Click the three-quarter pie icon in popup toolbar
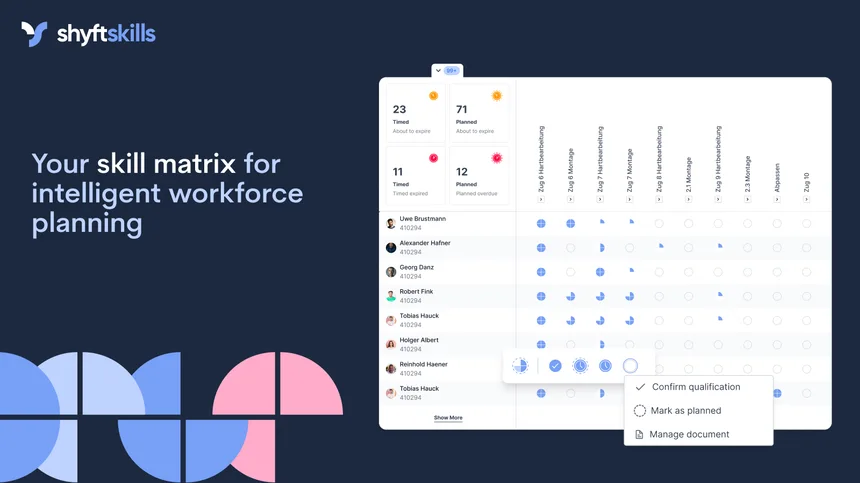Viewport: 860px width, 483px height. pyautogui.click(x=520, y=366)
